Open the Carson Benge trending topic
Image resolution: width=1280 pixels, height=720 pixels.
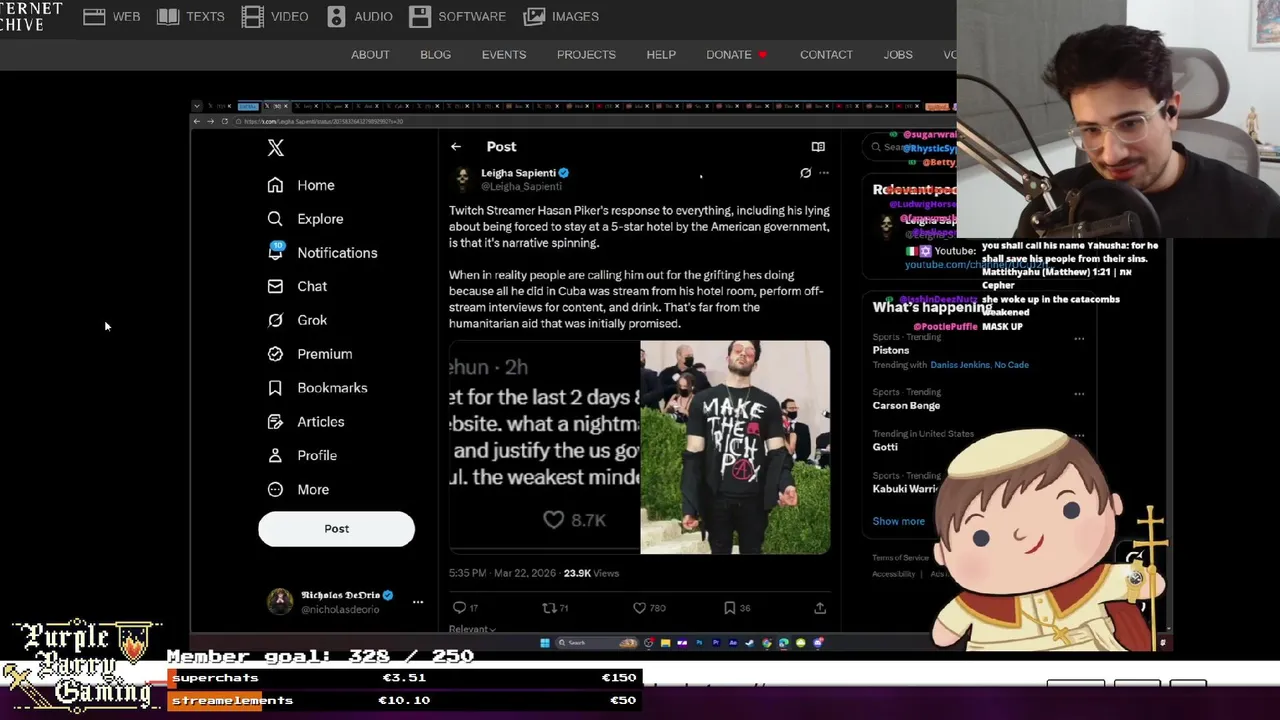point(906,405)
